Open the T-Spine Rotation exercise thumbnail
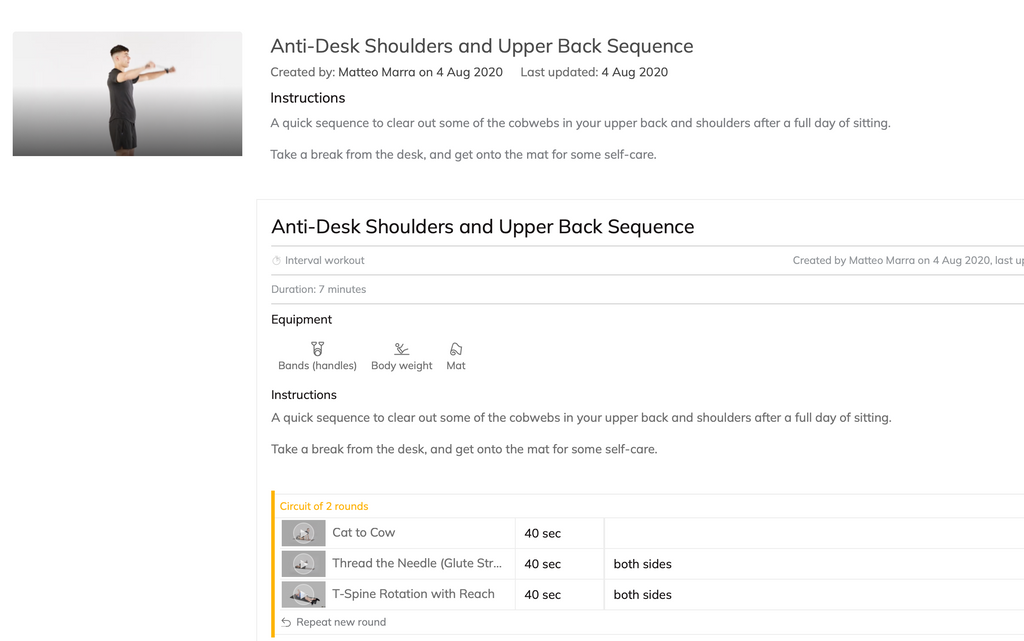 (x=303, y=594)
